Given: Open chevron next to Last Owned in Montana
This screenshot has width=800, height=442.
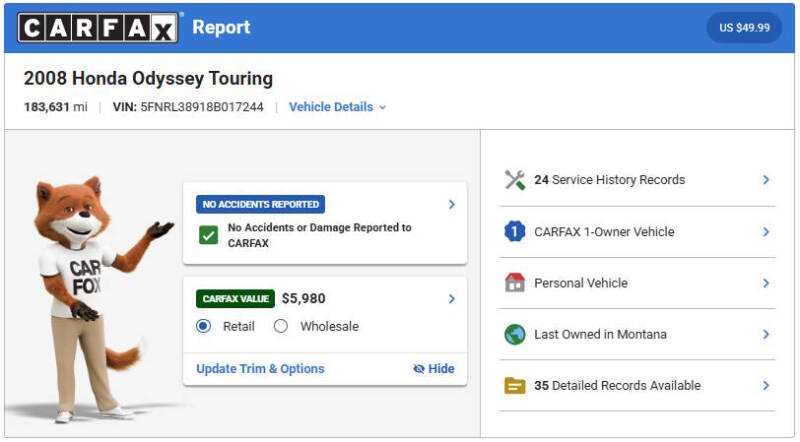Looking at the screenshot, I should pos(766,334).
